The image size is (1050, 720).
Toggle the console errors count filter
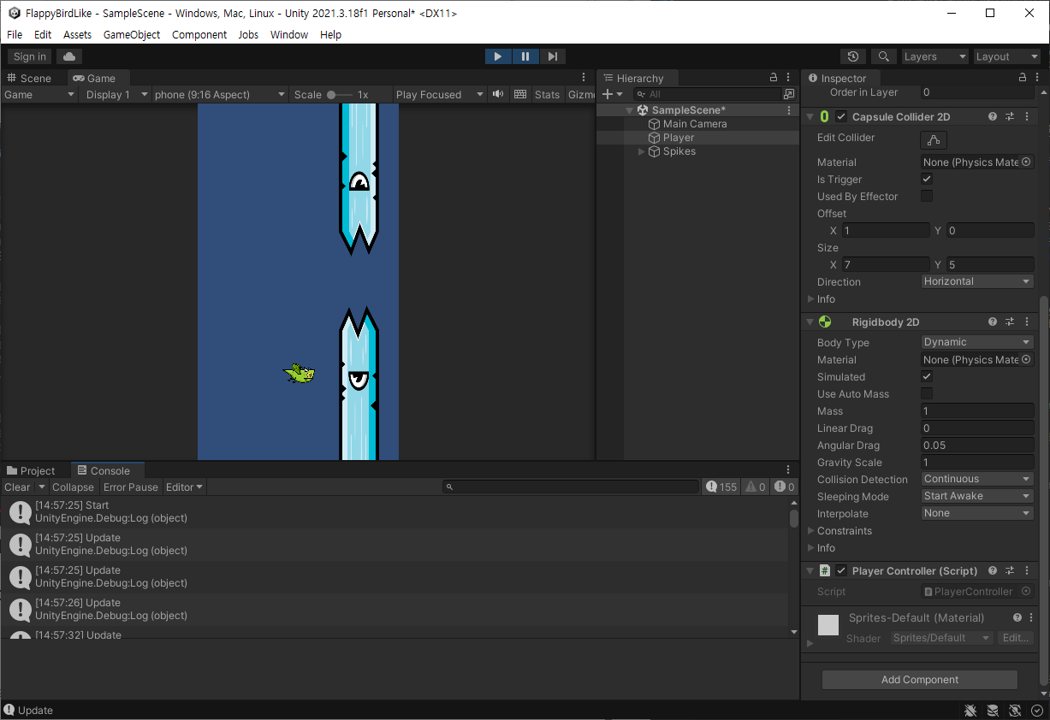tap(784, 487)
